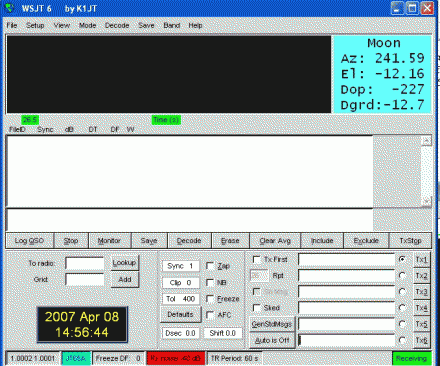Click the Clear Avg button
Viewport: 440px width, 366px height.
click(x=275, y=241)
